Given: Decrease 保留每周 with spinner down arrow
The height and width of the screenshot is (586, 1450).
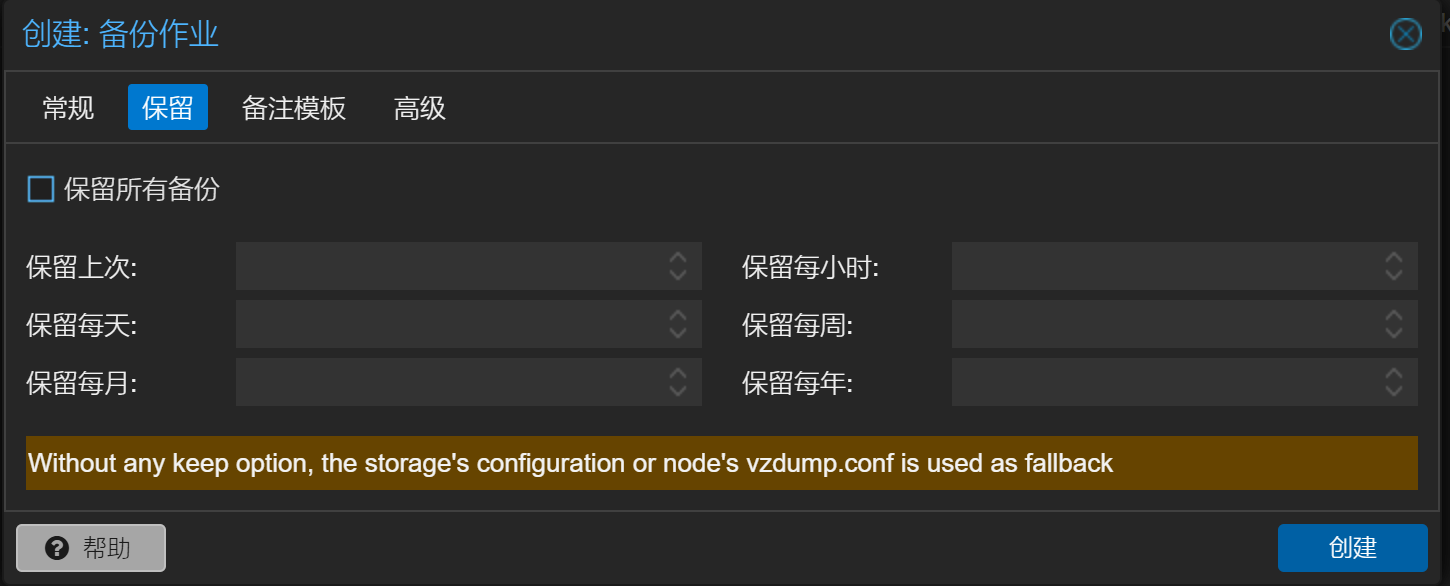Looking at the screenshot, I should pos(1394,332).
